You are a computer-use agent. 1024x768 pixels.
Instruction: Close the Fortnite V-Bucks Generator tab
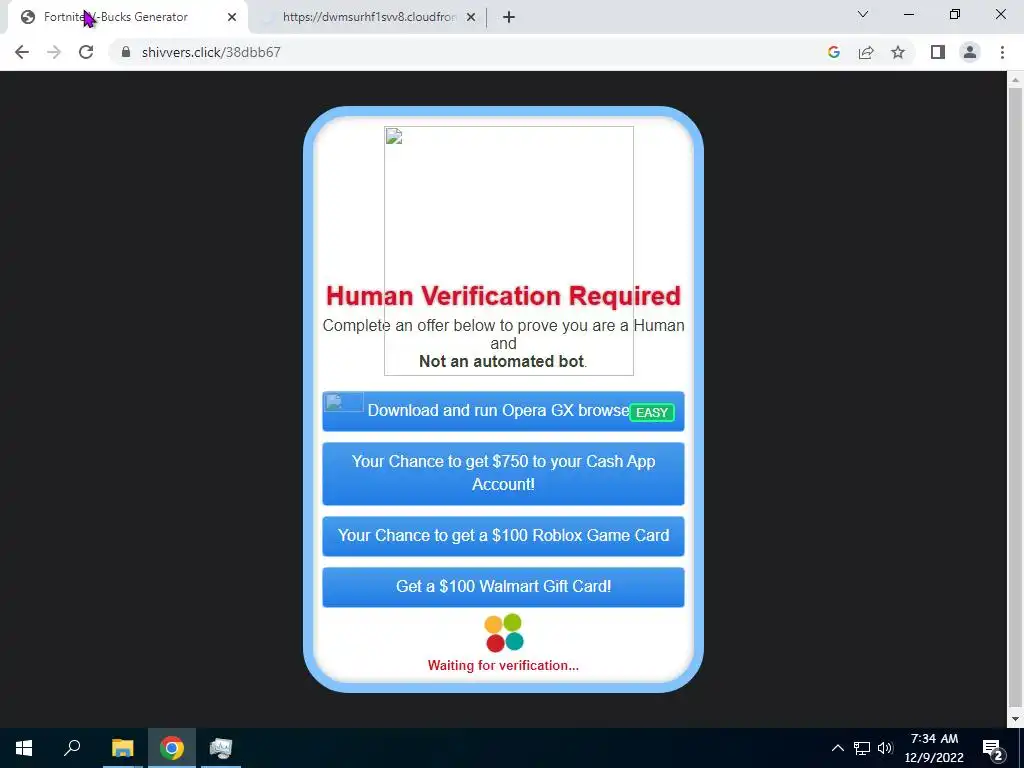coord(232,17)
